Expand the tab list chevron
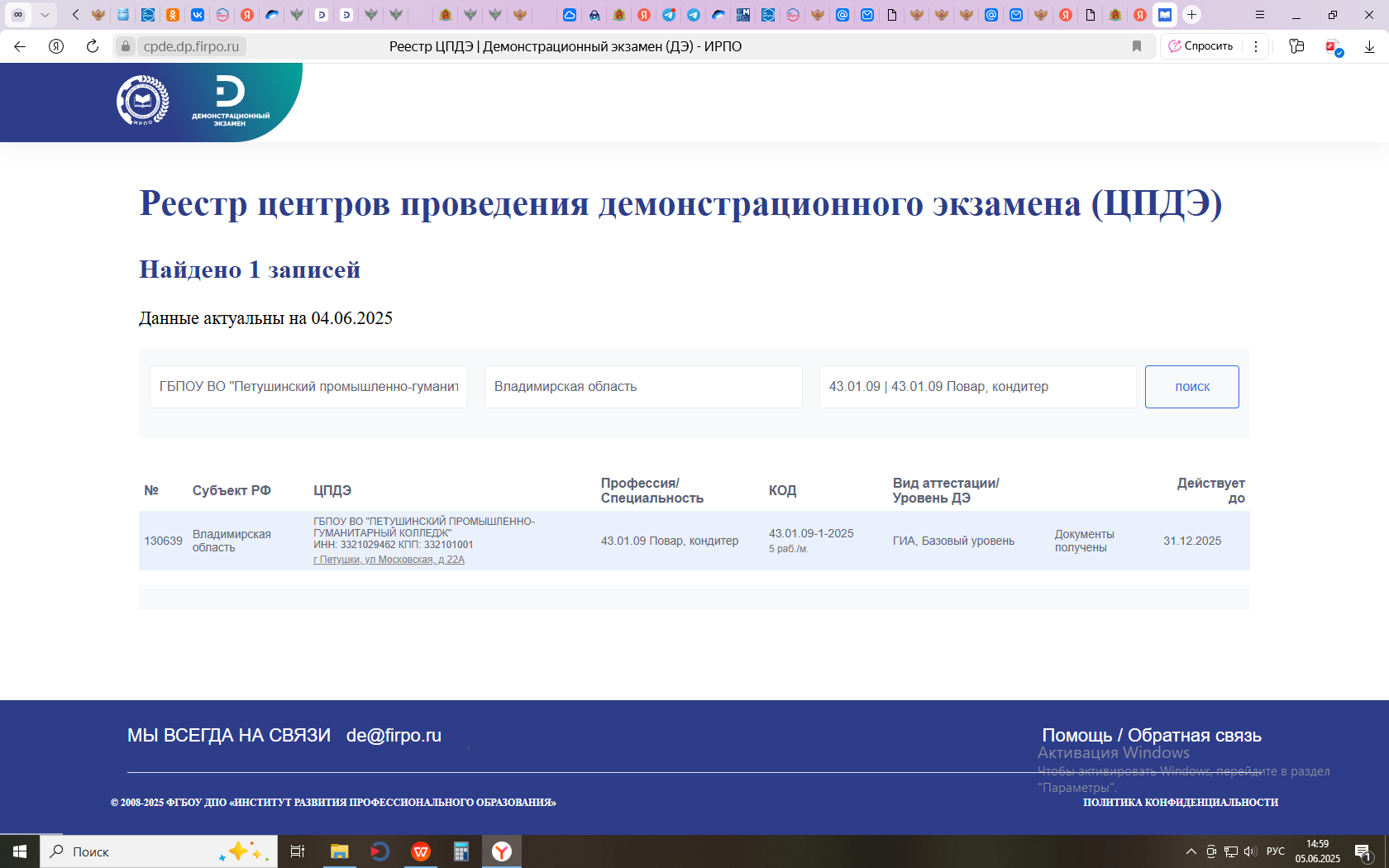The width and height of the screenshot is (1389, 868). (x=45, y=15)
